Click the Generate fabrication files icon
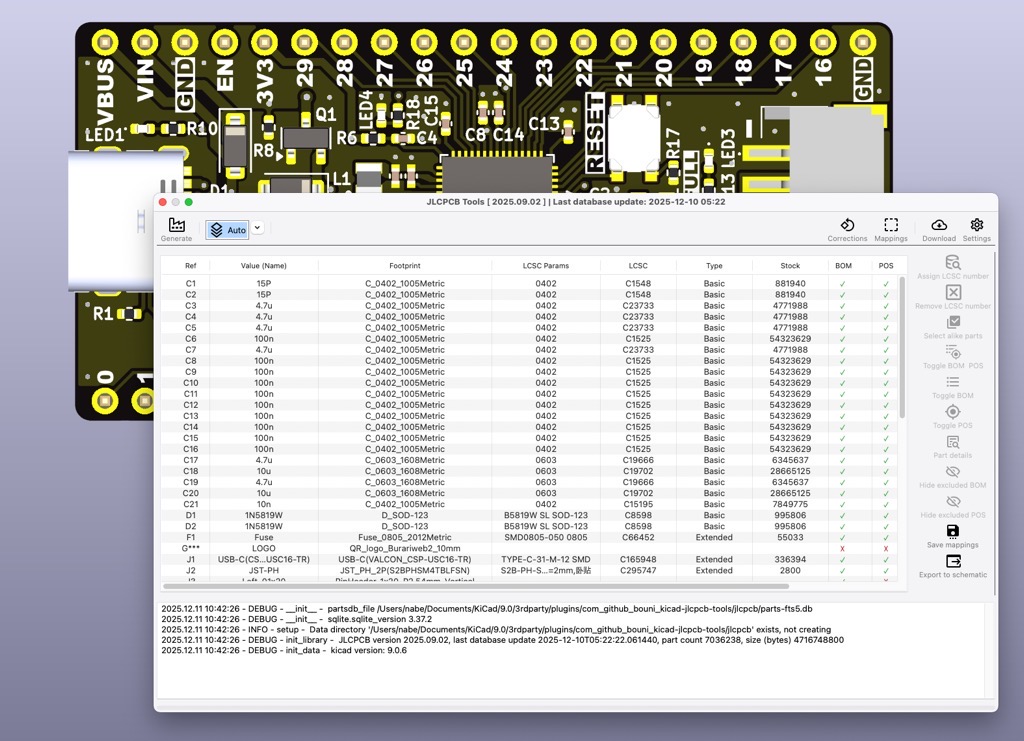This screenshot has width=1024, height=741. (176, 226)
